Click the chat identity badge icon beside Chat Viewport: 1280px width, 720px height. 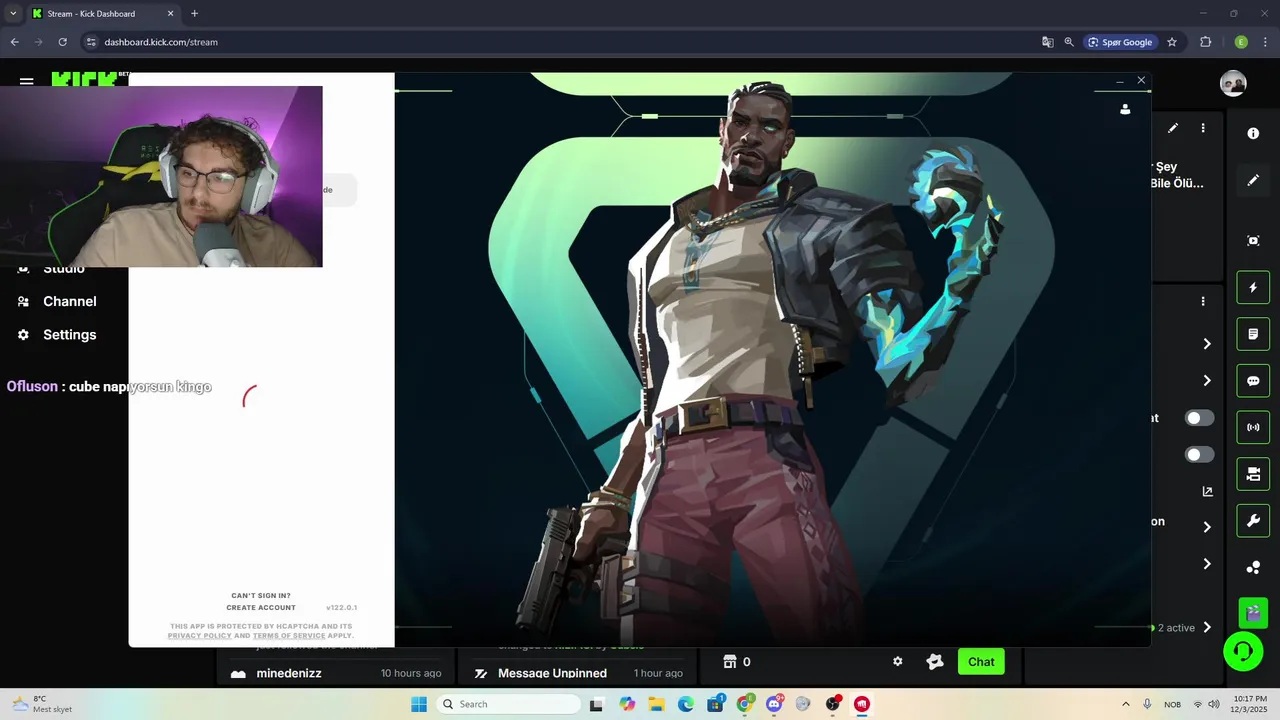coord(935,662)
